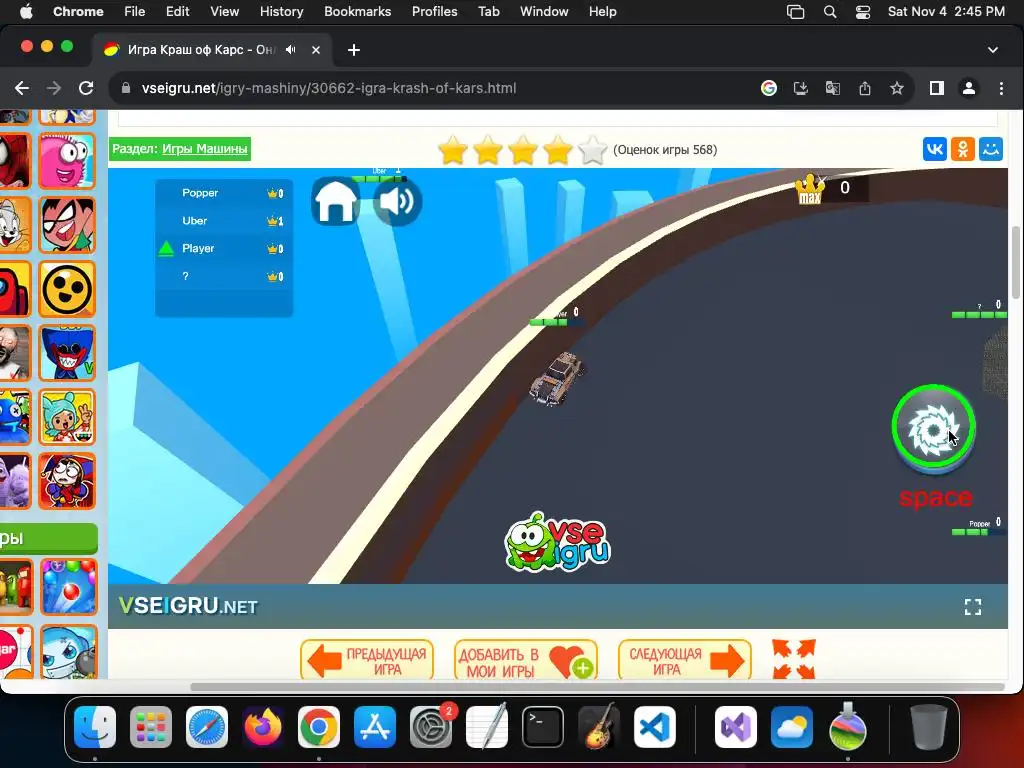View site information lock icon
1024x768 pixels.
click(126, 88)
